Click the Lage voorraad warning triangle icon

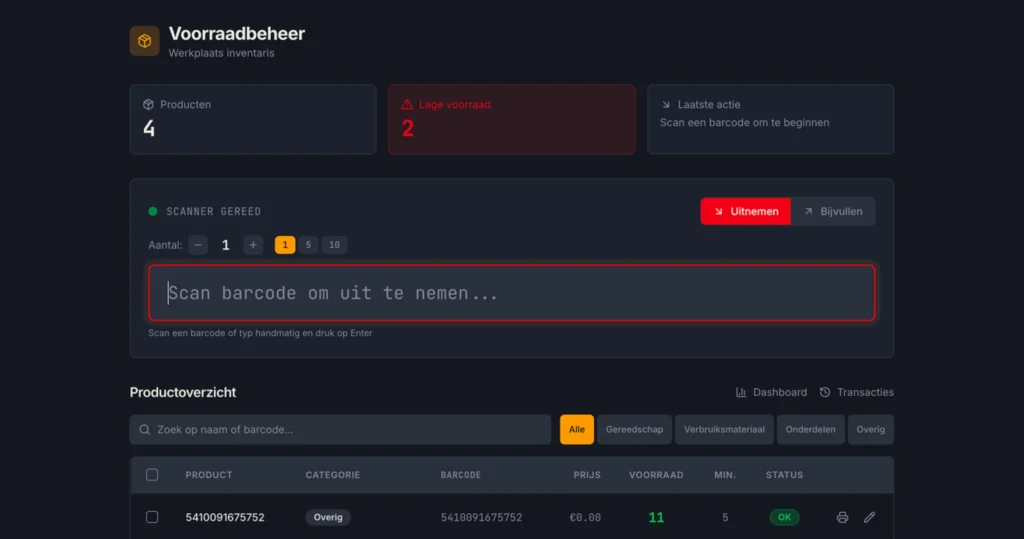point(407,105)
